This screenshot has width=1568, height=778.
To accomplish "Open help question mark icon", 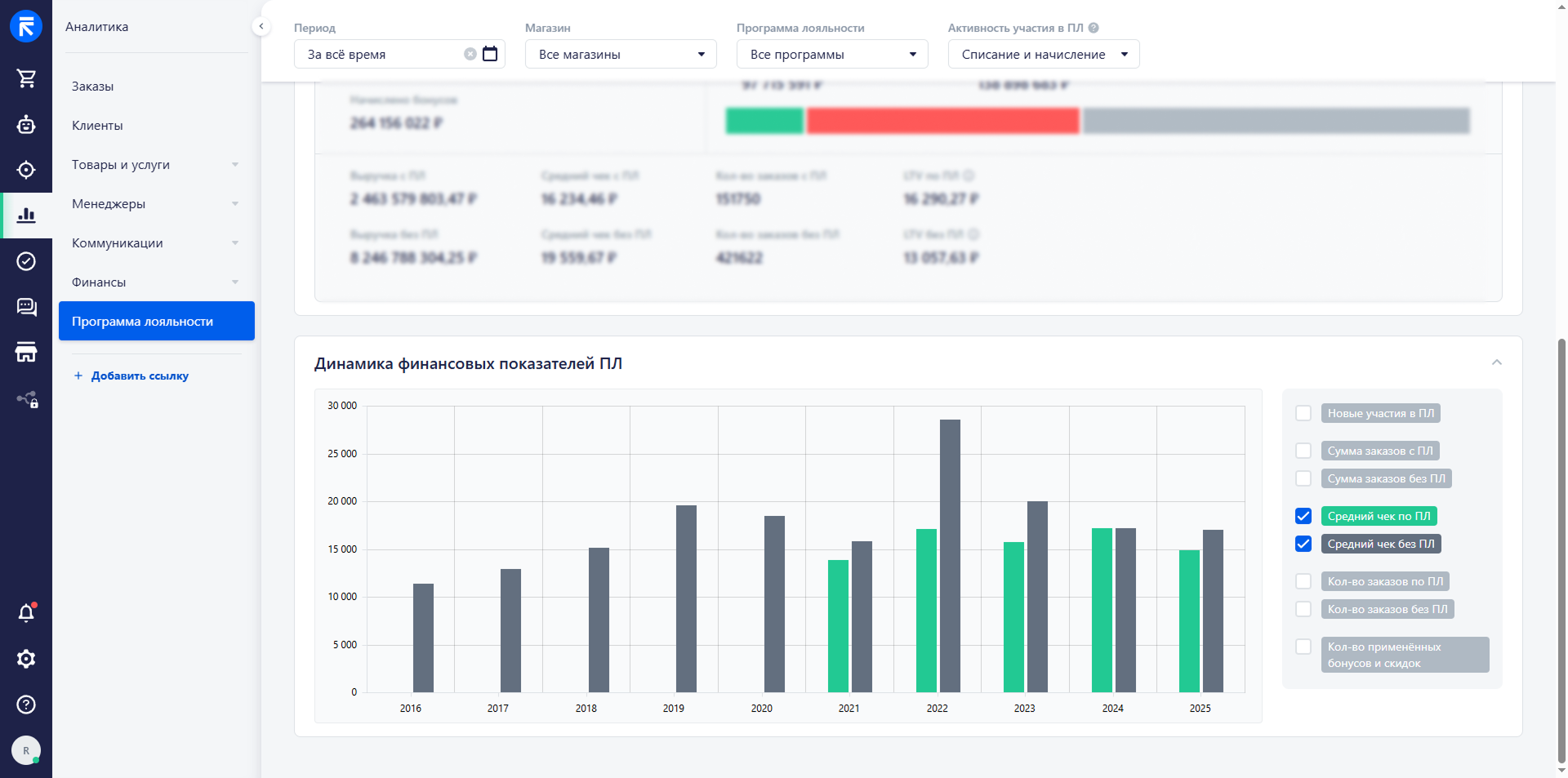I will [26, 705].
